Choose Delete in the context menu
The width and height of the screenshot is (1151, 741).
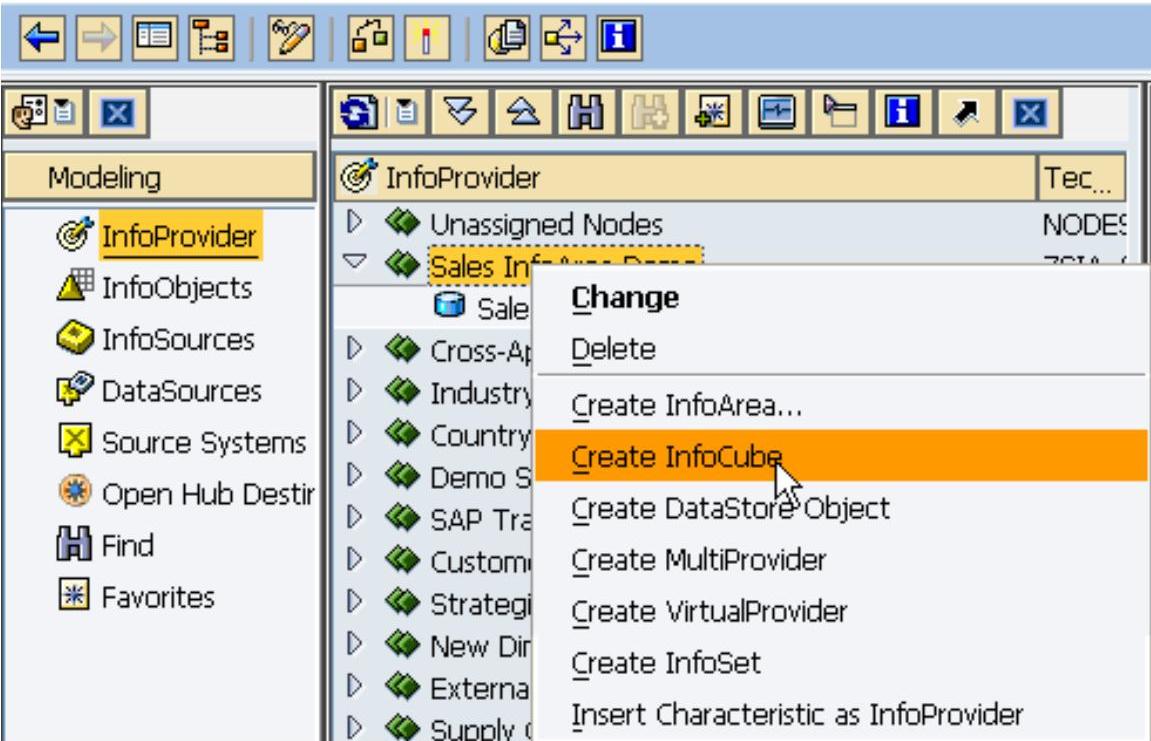(x=613, y=350)
